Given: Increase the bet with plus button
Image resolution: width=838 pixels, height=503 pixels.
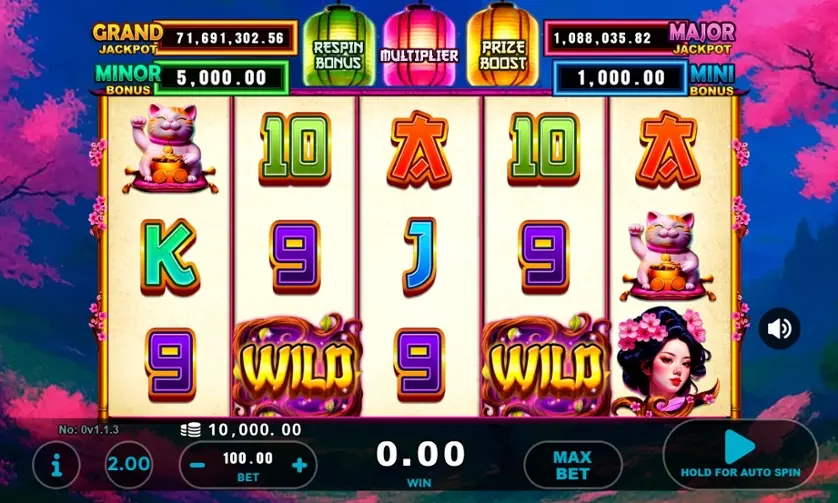Looking at the screenshot, I should click(299, 465).
